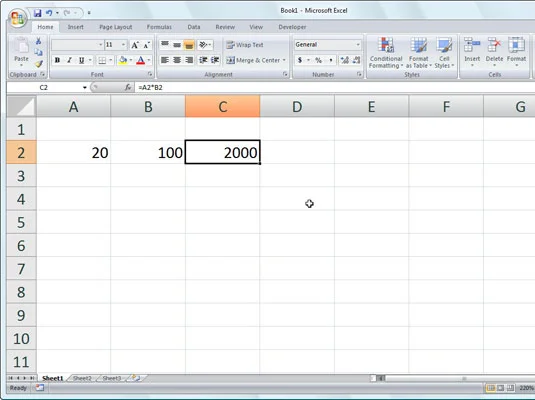Open Conditional Formatting menu
Viewport: 535px width, 400px height.
click(386, 53)
